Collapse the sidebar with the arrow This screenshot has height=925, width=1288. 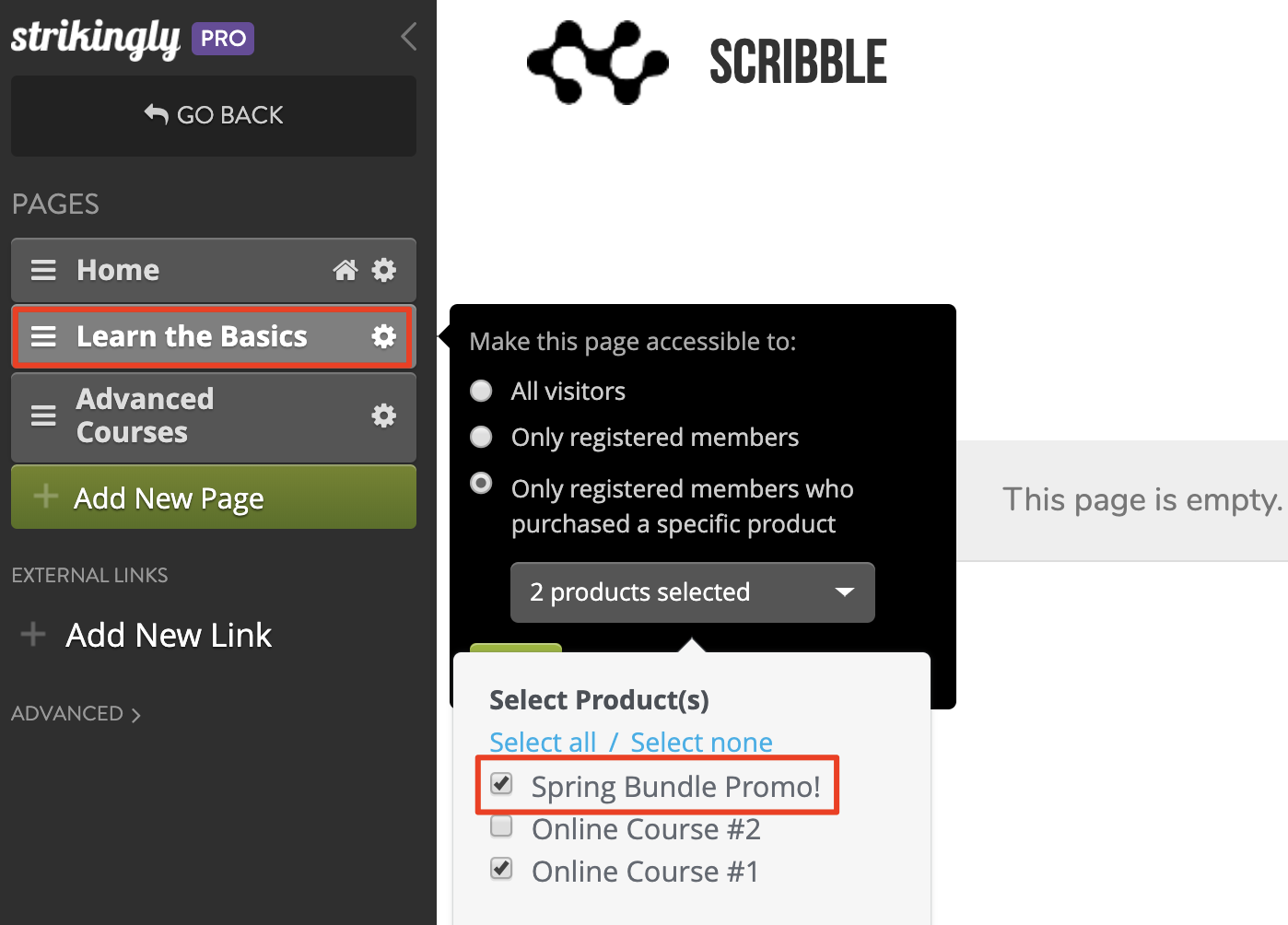coord(409,37)
